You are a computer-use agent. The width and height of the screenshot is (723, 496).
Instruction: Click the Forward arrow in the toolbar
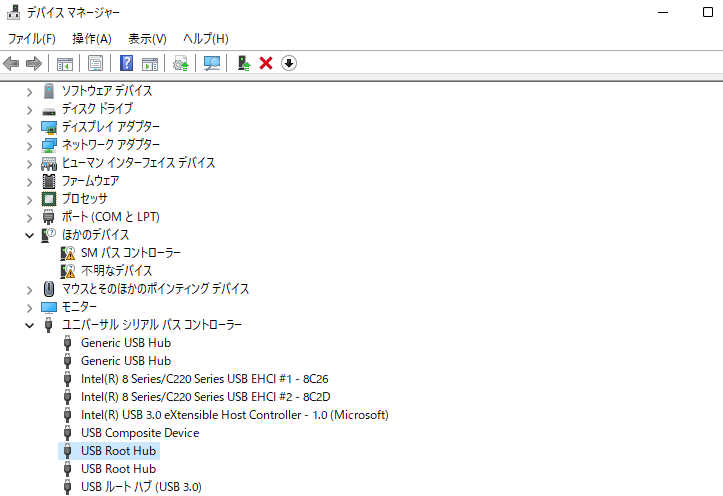point(33,63)
